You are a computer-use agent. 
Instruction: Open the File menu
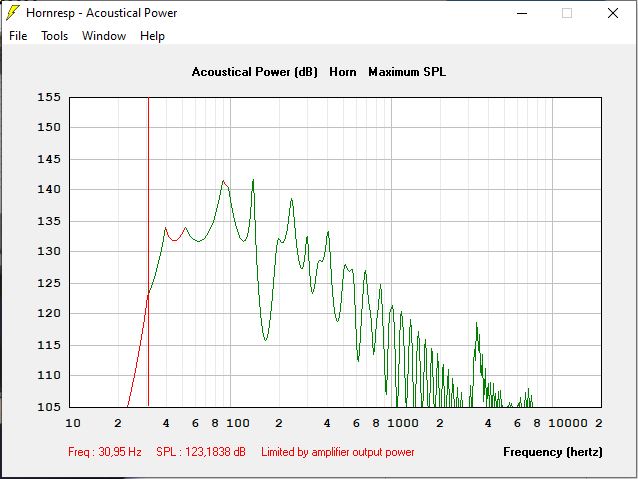pyautogui.click(x=18, y=36)
